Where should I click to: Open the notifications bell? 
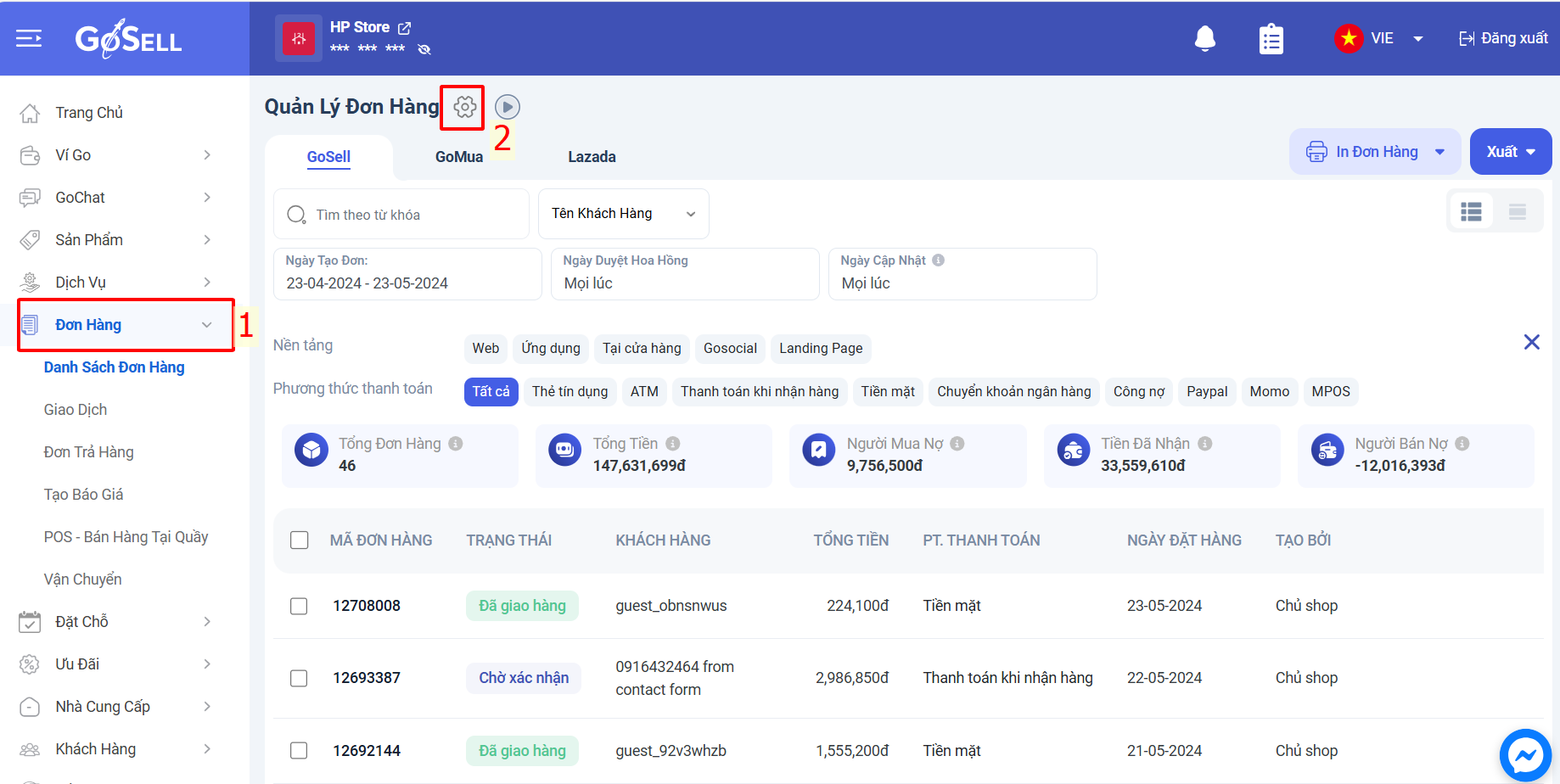[x=1205, y=38]
